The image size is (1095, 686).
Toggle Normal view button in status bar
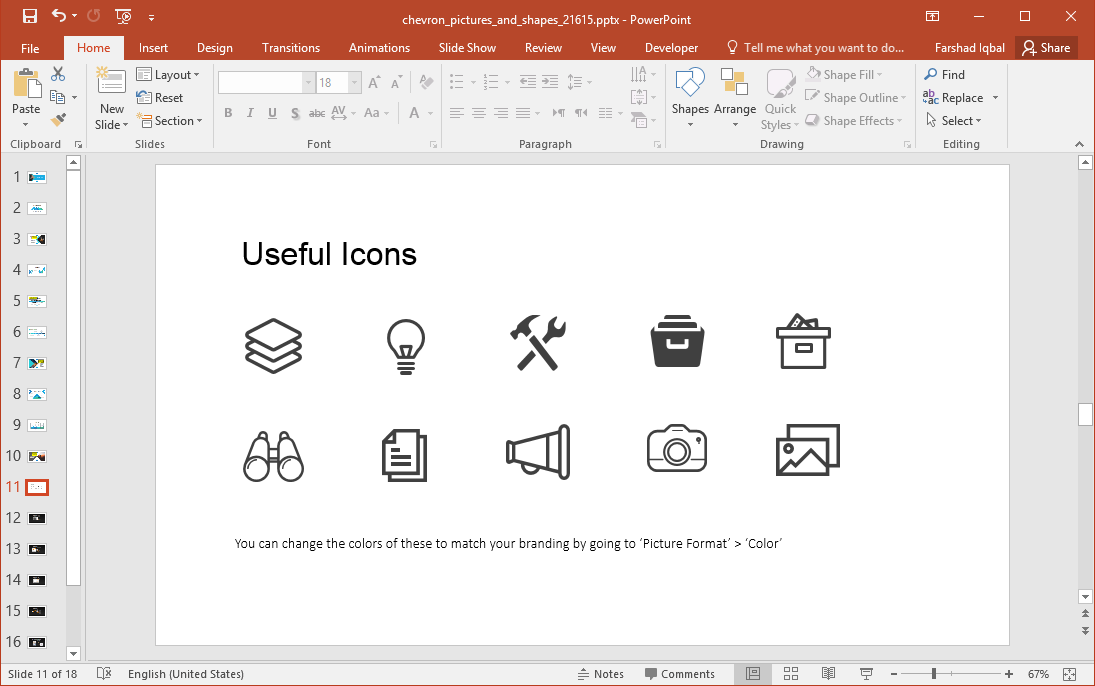pyautogui.click(x=753, y=674)
